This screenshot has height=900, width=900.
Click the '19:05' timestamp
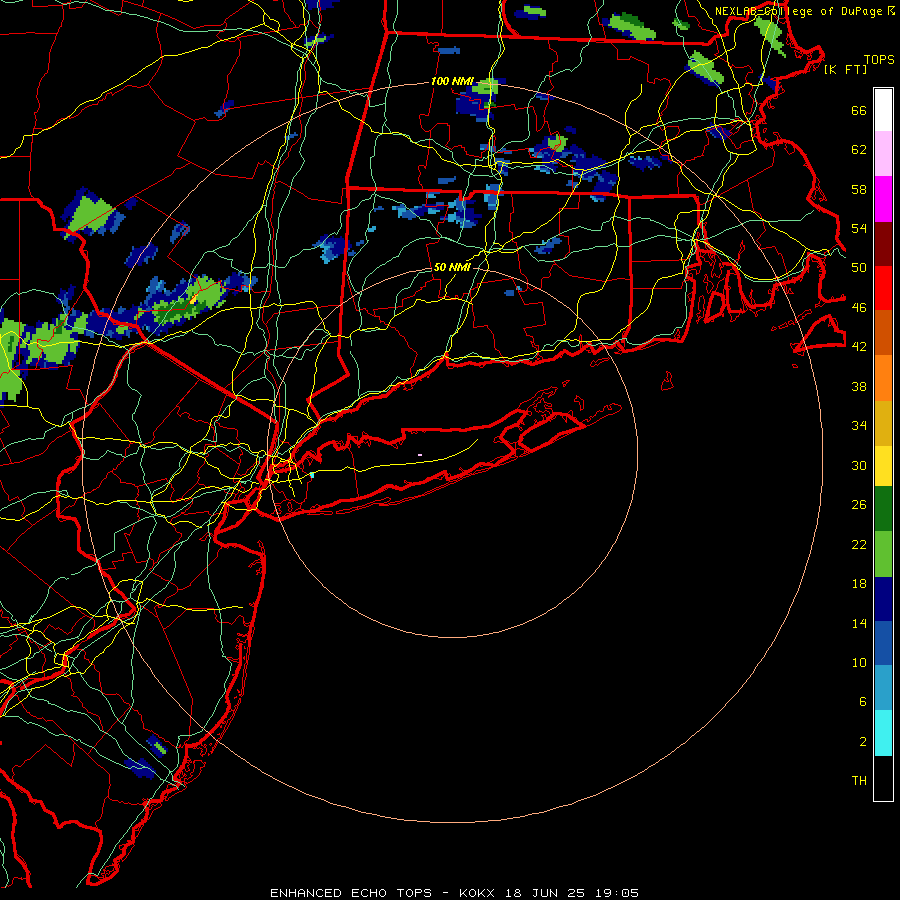point(616,893)
